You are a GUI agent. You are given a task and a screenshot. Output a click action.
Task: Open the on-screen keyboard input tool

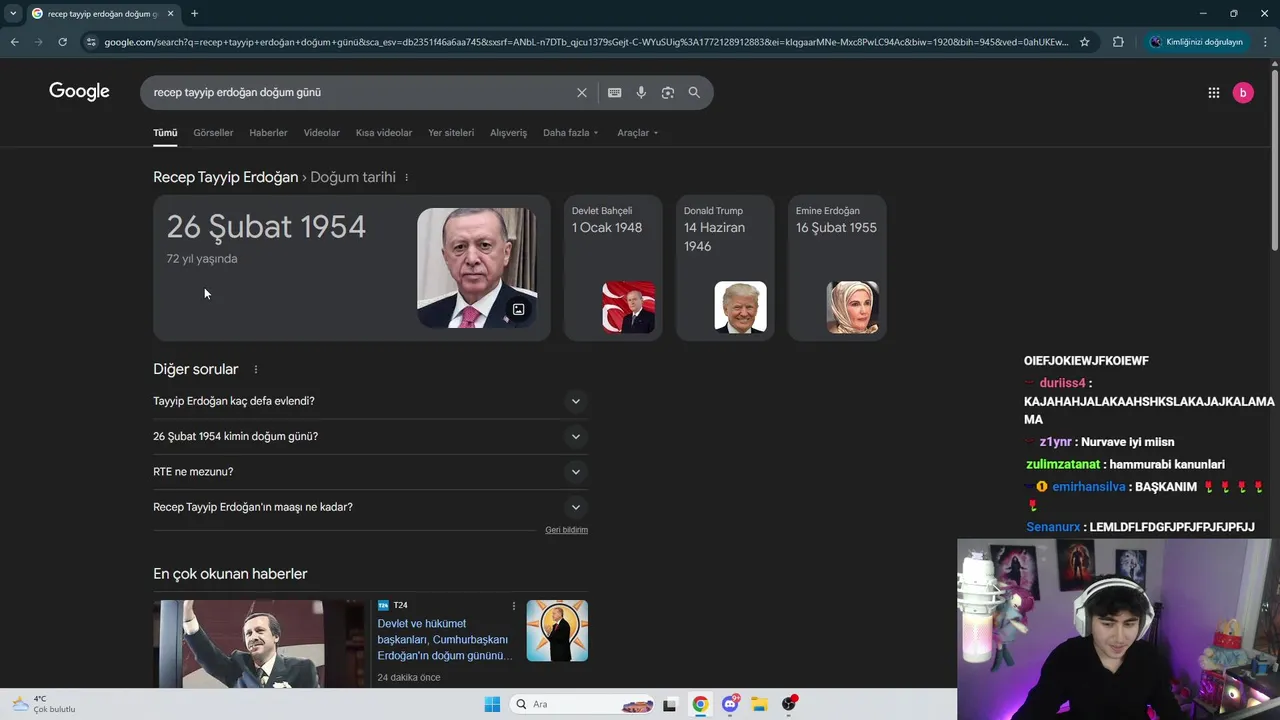tap(614, 92)
